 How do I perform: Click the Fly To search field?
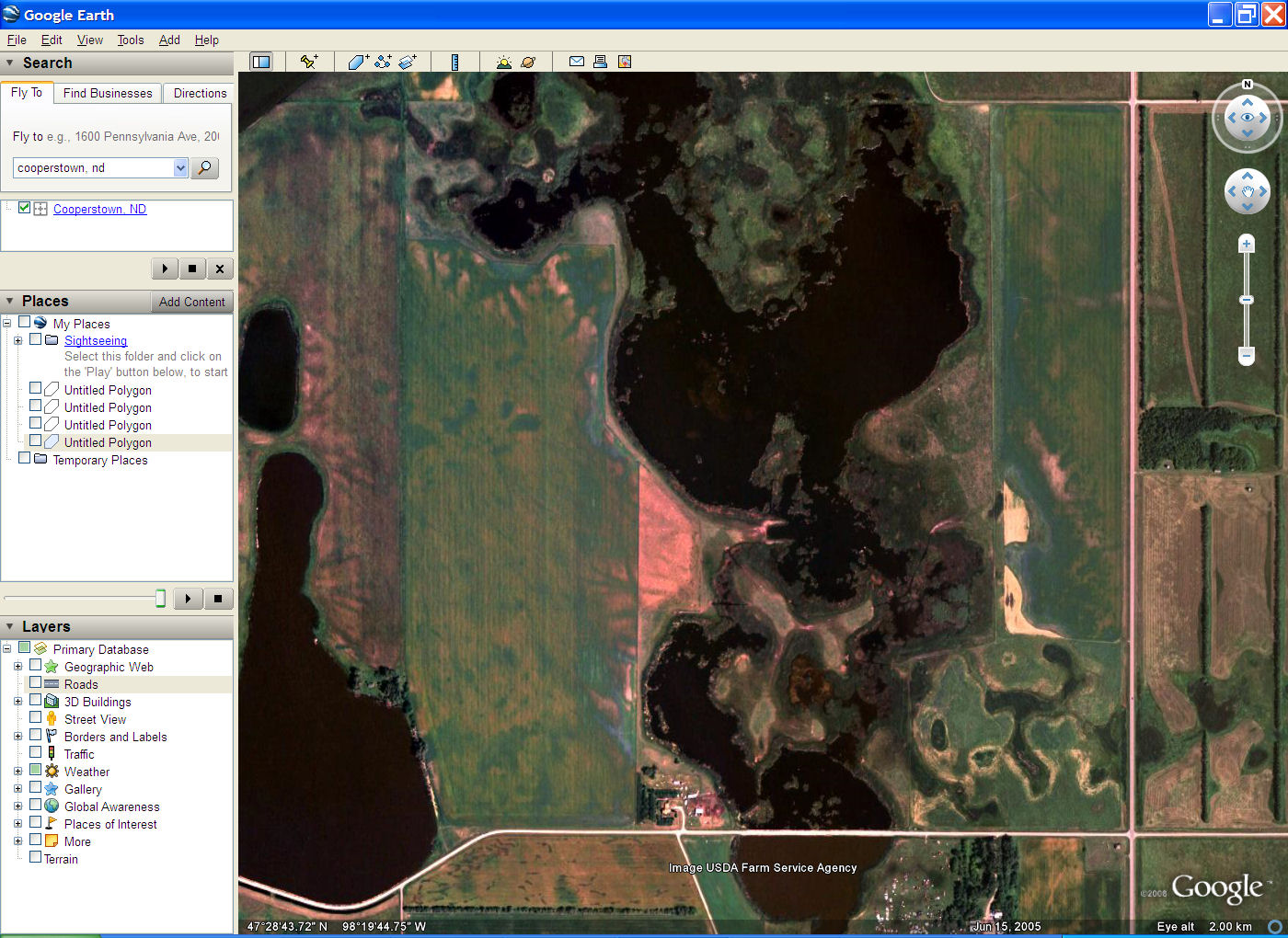[x=93, y=168]
